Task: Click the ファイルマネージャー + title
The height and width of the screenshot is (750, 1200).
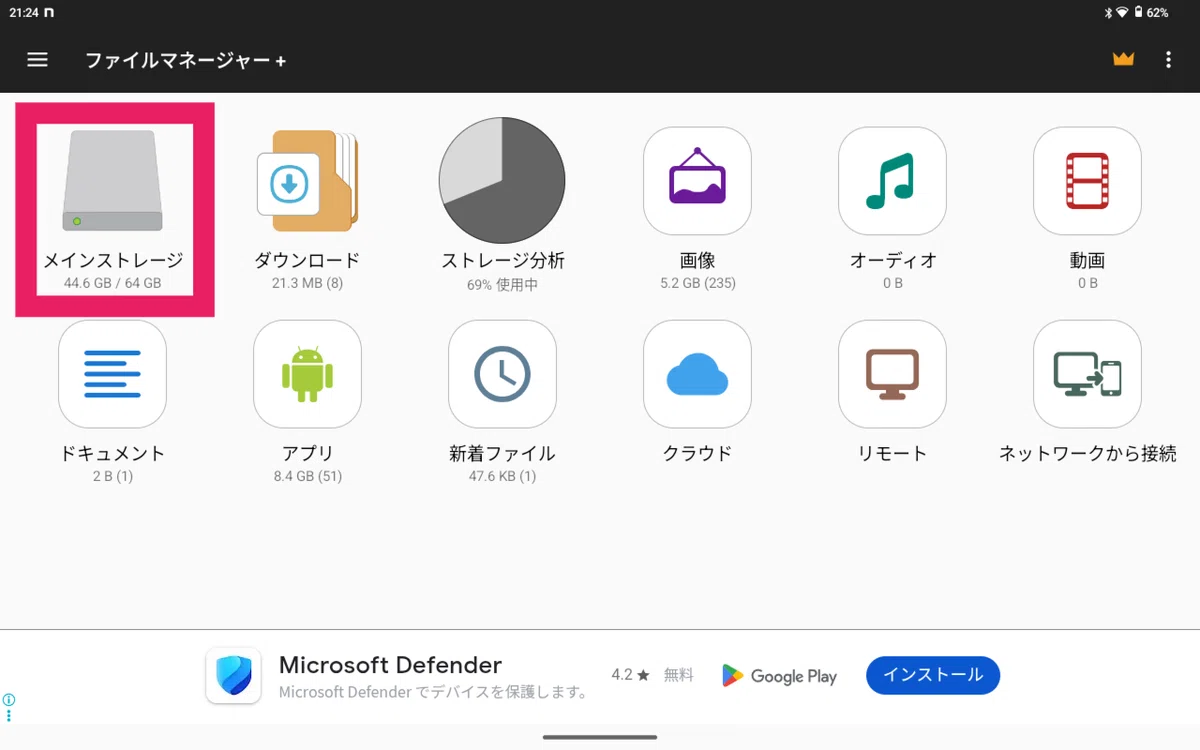Action: click(186, 60)
